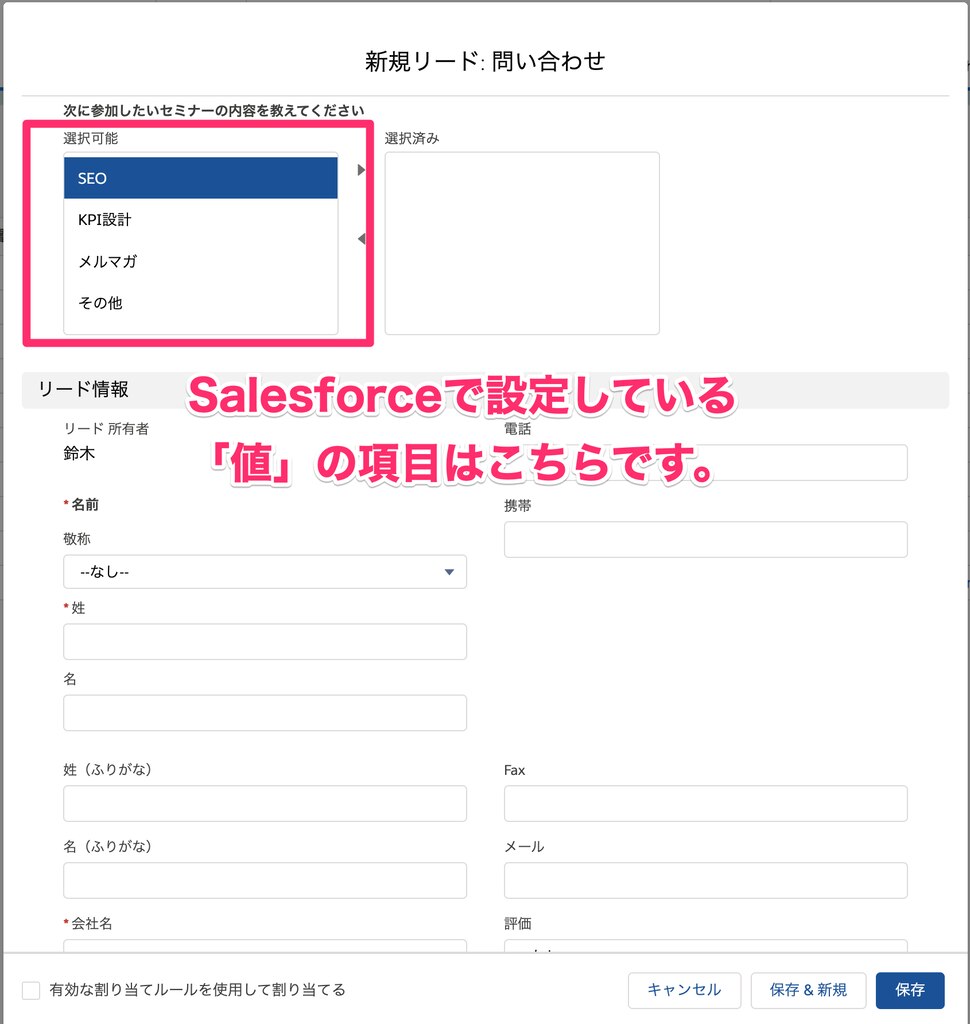The height and width of the screenshot is (1024, 970).
Task: Focus the 姓（ふりがな） field
Action: click(x=265, y=803)
